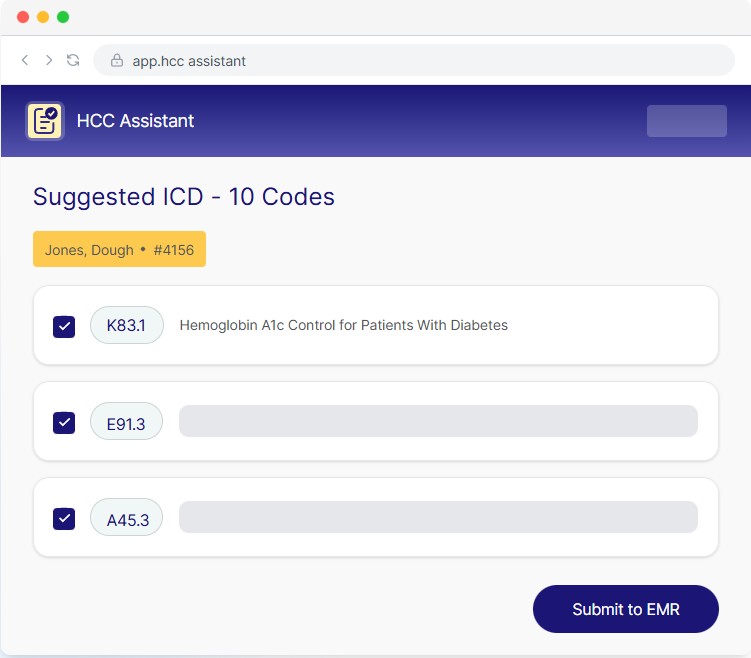Image resolution: width=751 pixels, height=658 pixels.
Task: Select the K83.1 code pill
Action: point(127,325)
